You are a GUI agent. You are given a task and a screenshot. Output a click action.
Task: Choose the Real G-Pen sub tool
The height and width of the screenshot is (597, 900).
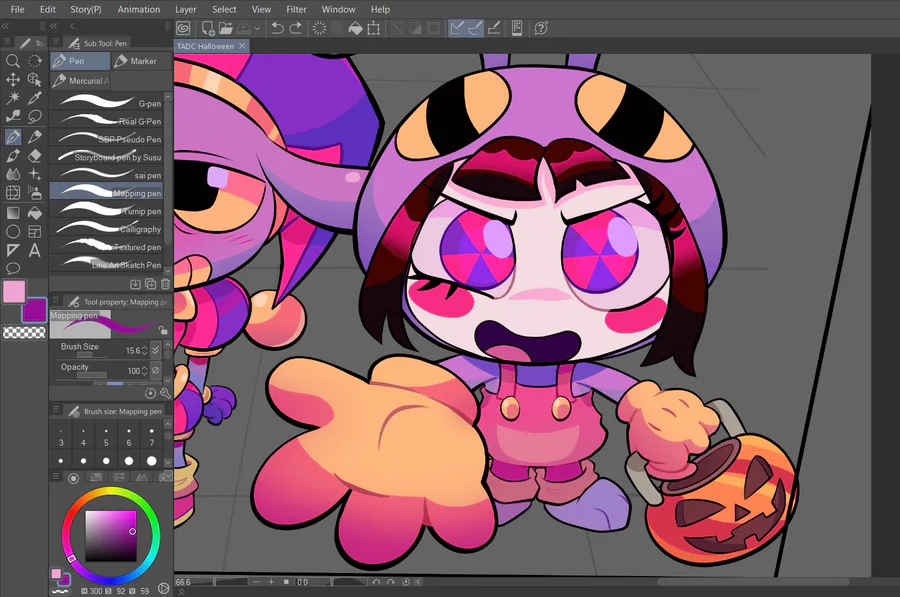(x=107, y=121)
